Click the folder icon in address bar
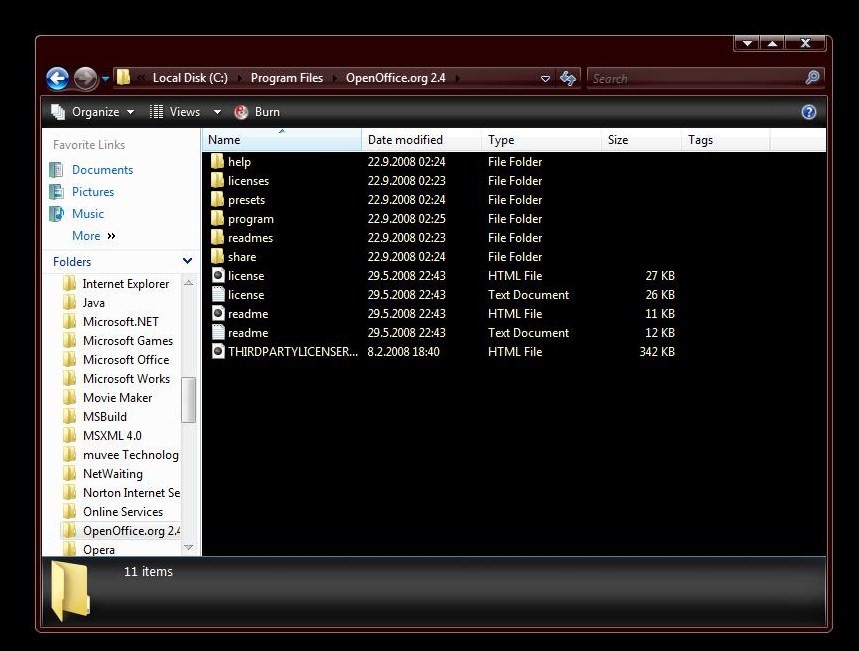 coord(124,77)
